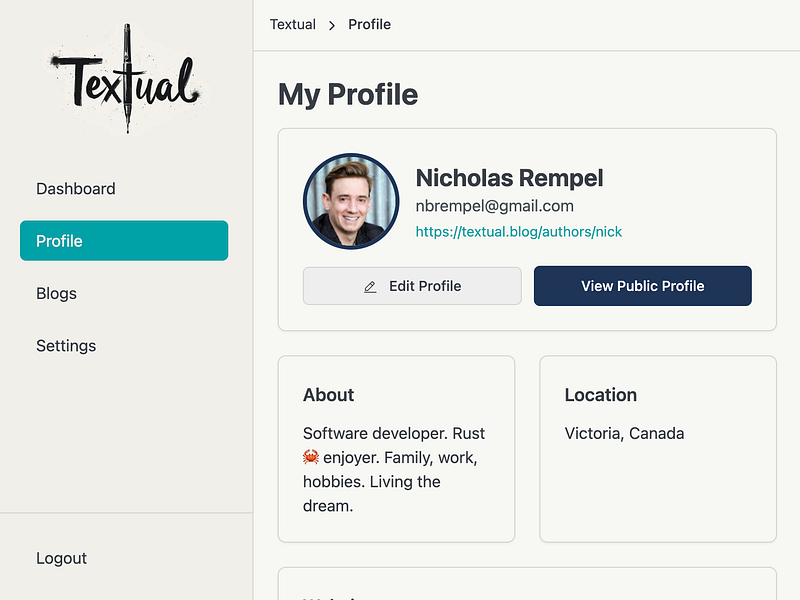Click the breadcrumb chevron separator
Viewport: 800px width, 600px height.
pos(332,25)
